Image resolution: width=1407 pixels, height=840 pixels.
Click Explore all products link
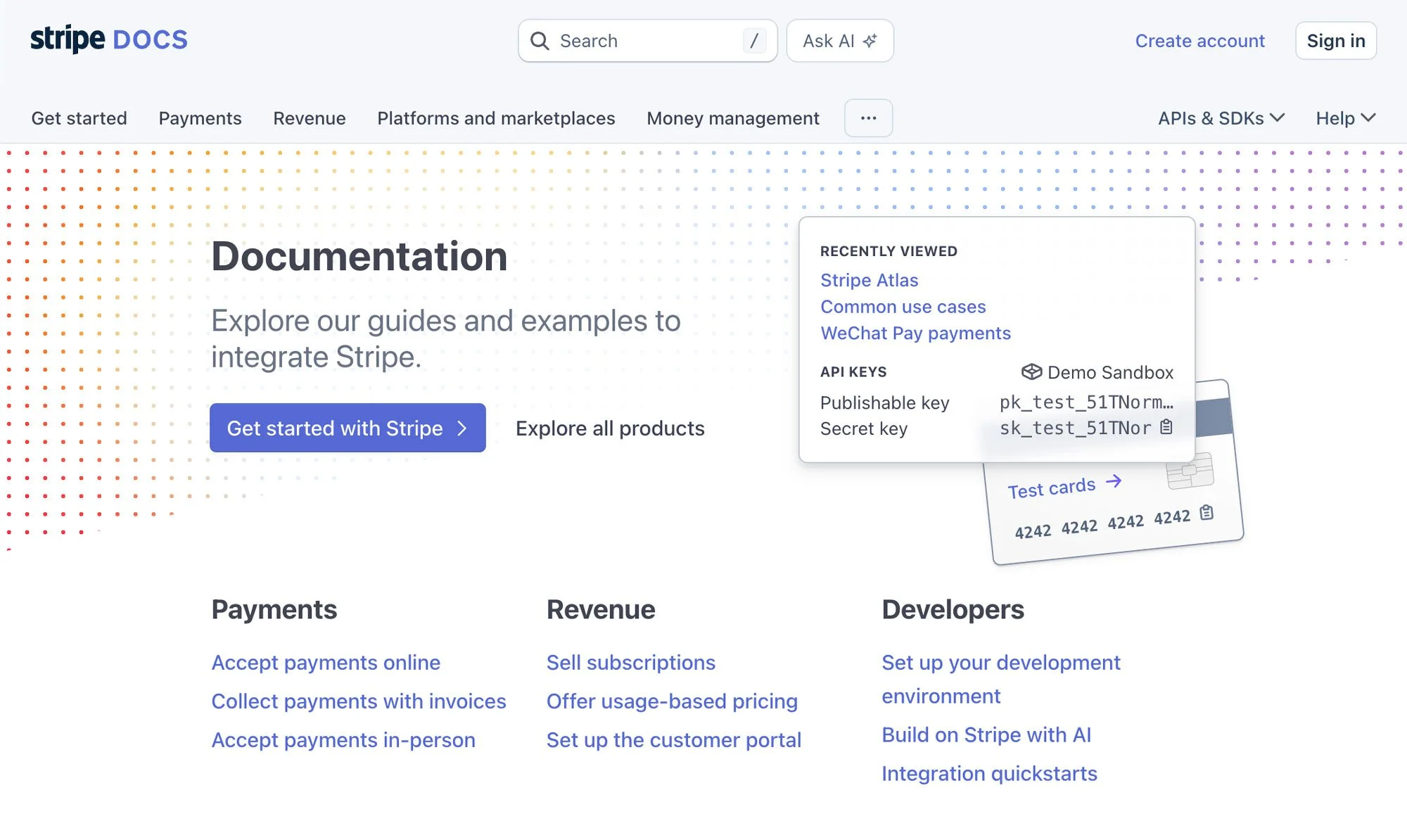(610, 428)
